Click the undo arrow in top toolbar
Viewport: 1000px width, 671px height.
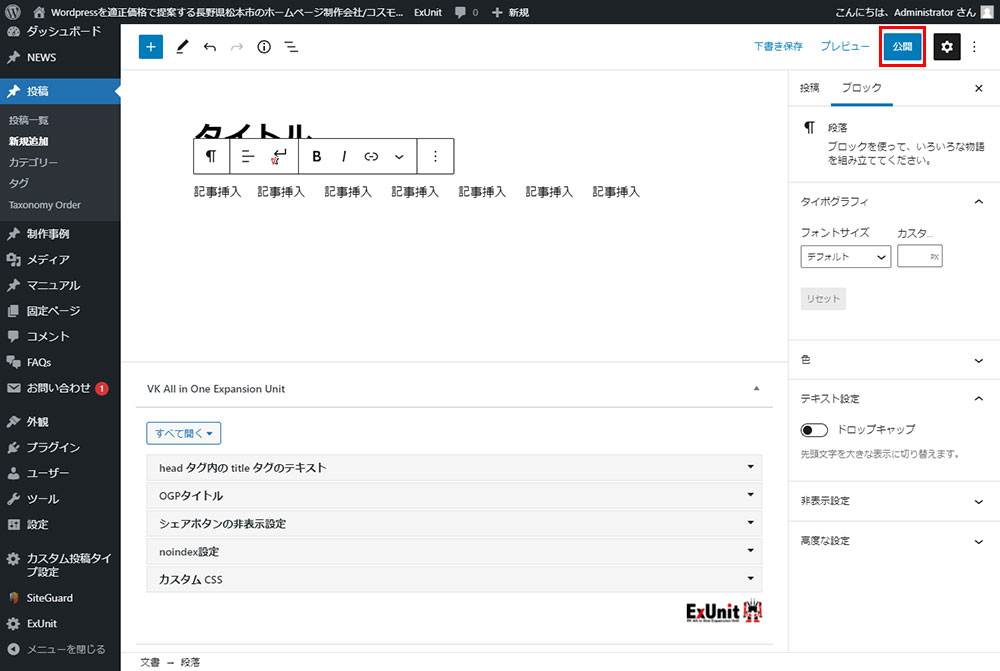coord(209,47)
